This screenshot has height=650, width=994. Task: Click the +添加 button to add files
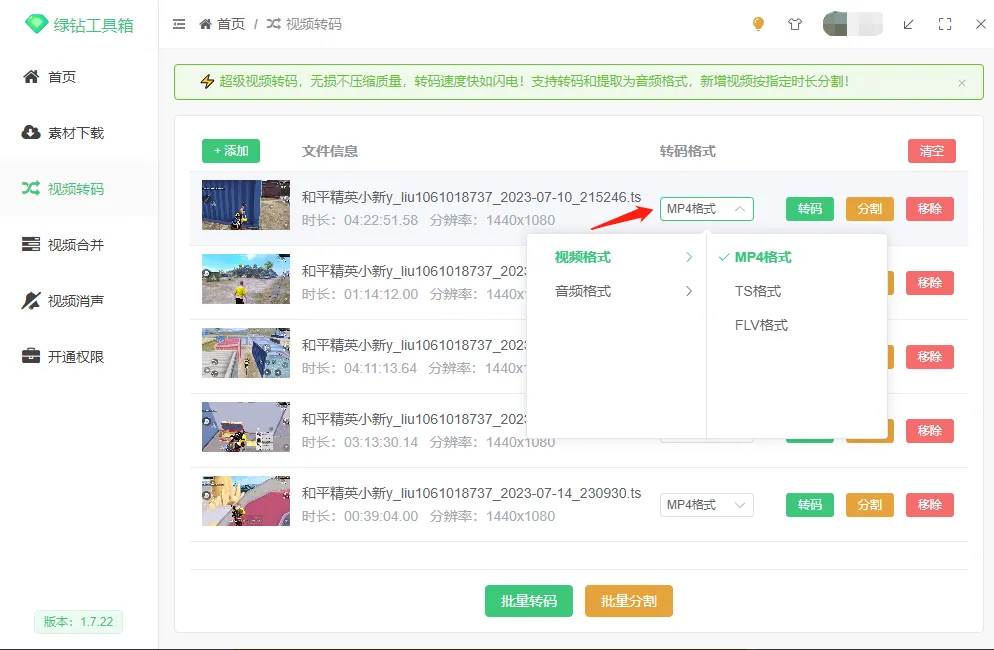[230, 151]
